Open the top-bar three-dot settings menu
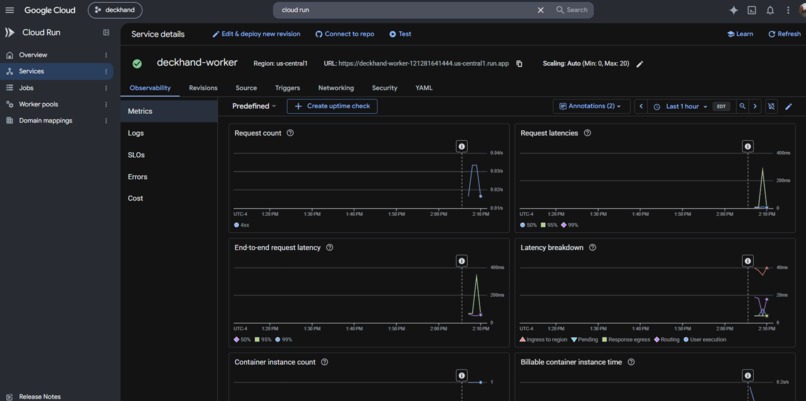This screenshot has height=401, width=806. coord(788,10)
